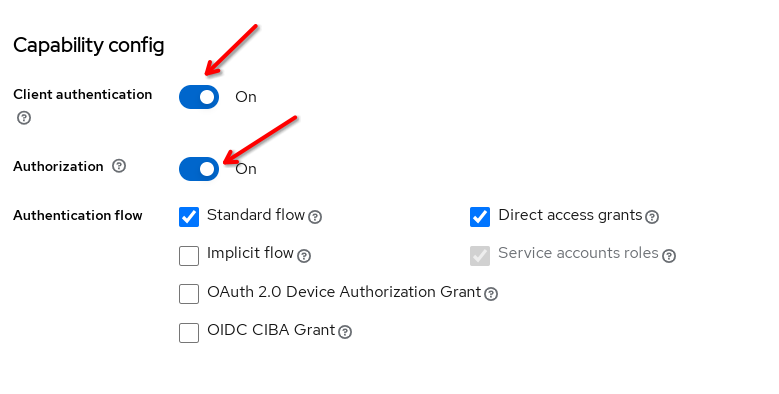This screenshot has height=394, width=779.
Task: Open help icon under Client authentication label
Action: click(24, 118)
